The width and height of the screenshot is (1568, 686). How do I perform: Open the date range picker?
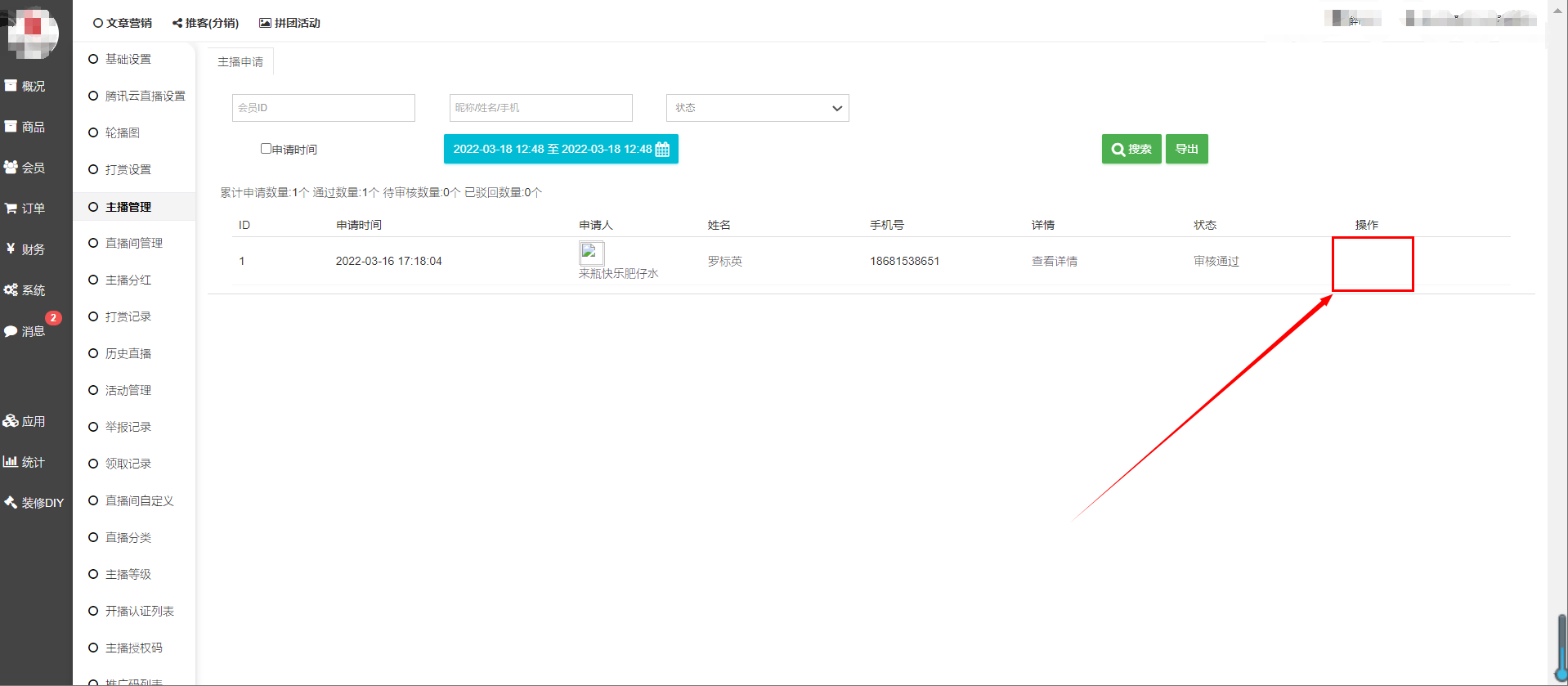point(561,149)
